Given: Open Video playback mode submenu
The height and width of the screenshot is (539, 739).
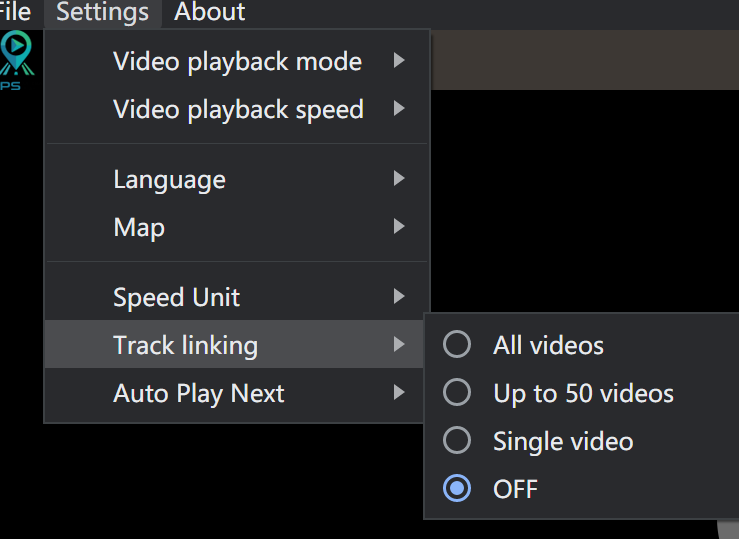Looking at the screenshot, I should pos(238,61).
